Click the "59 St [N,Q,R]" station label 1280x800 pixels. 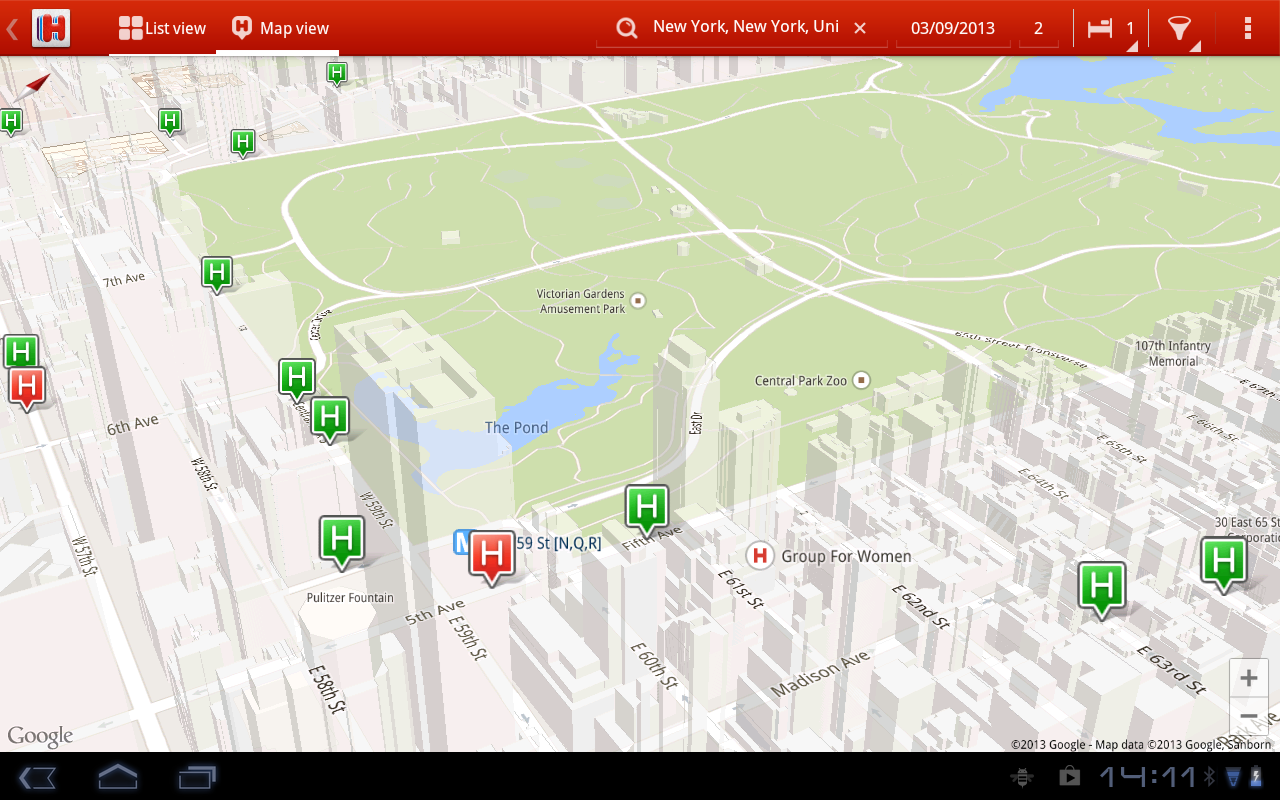(x=559, y=544)
